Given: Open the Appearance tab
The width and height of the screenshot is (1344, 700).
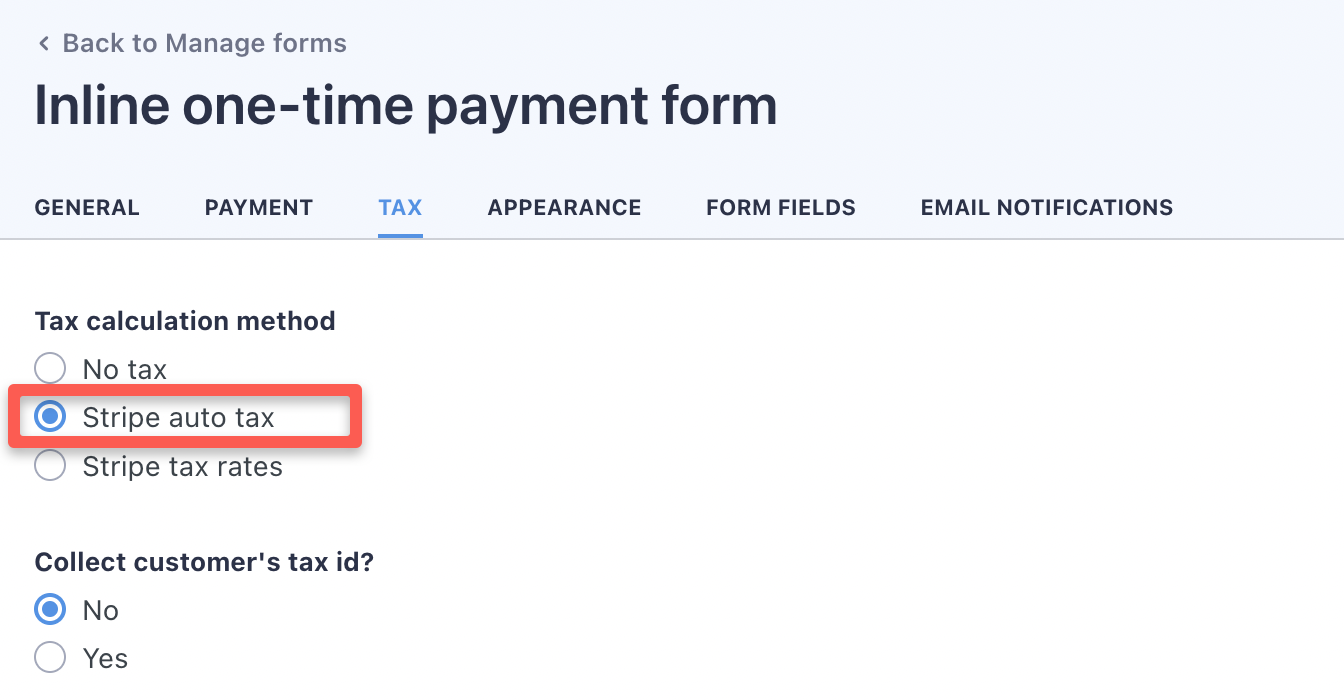Looking at the screenshot, I should point(564,207).
